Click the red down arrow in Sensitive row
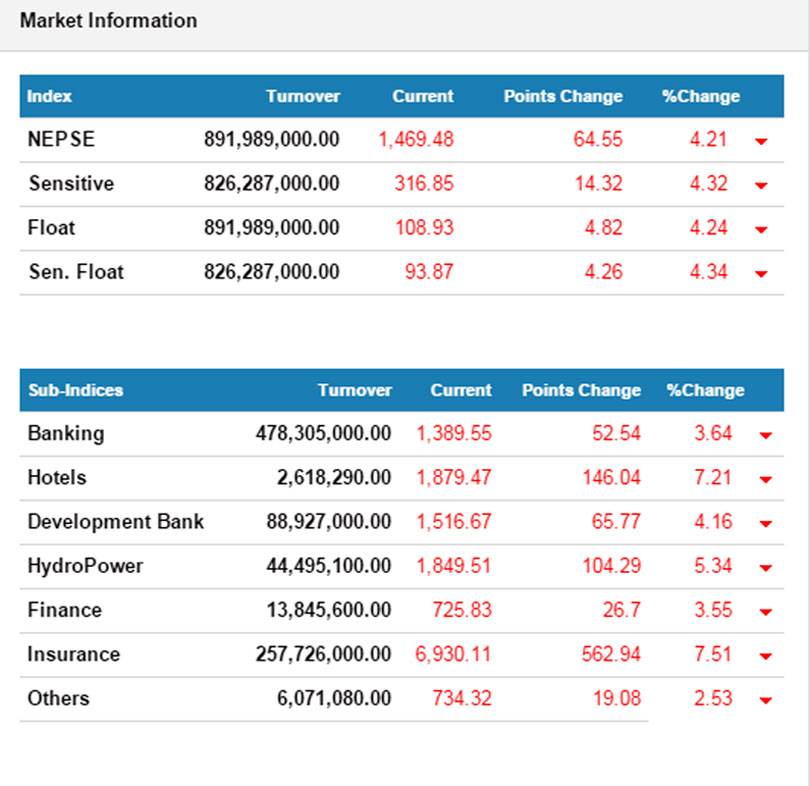Viewport: 810px width, 786px height. coord(761,185)
